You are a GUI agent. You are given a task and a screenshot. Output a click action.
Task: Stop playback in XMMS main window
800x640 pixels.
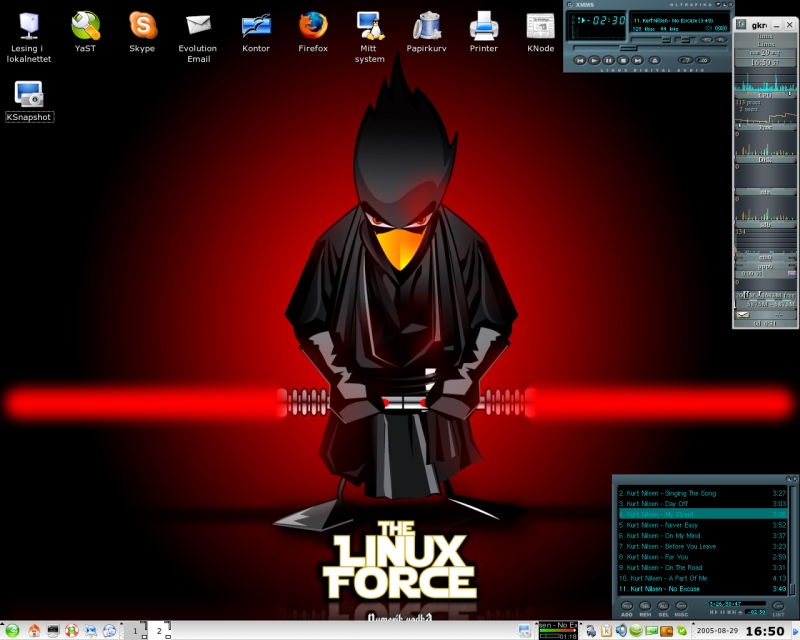click(x=622, y=60)
